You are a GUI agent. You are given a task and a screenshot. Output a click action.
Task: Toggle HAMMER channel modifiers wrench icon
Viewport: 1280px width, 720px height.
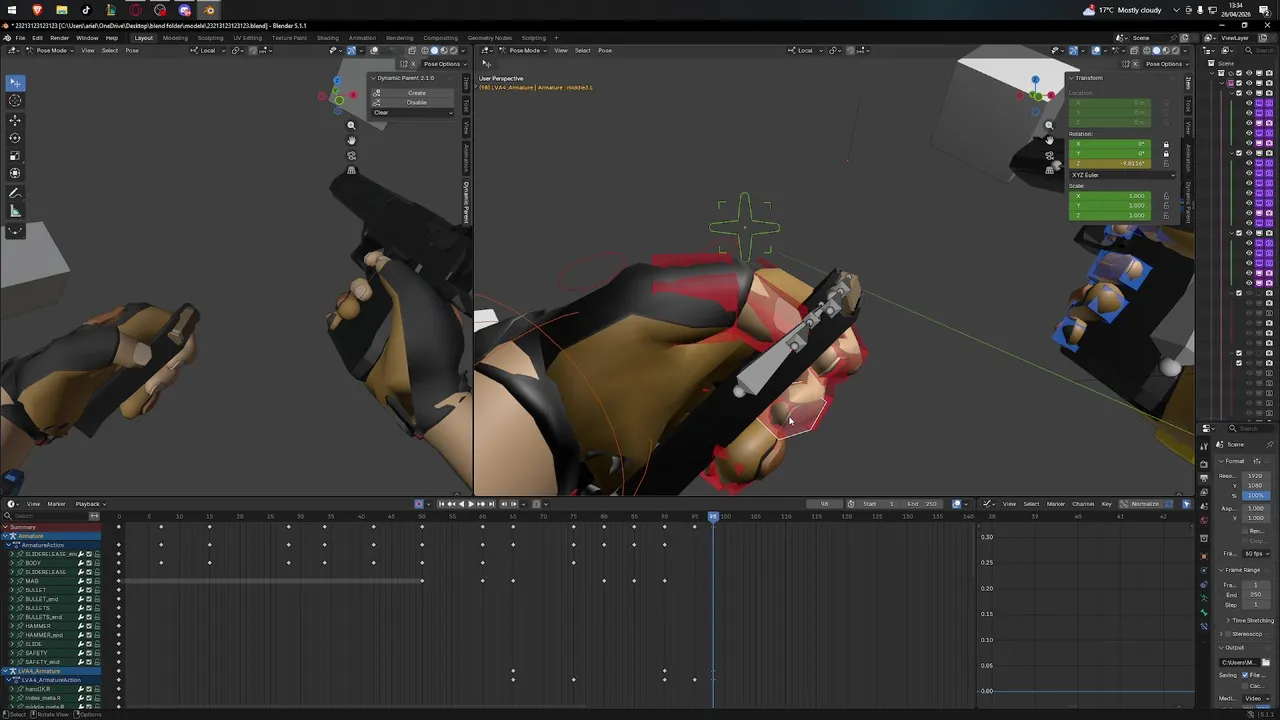tap(81, 626)
